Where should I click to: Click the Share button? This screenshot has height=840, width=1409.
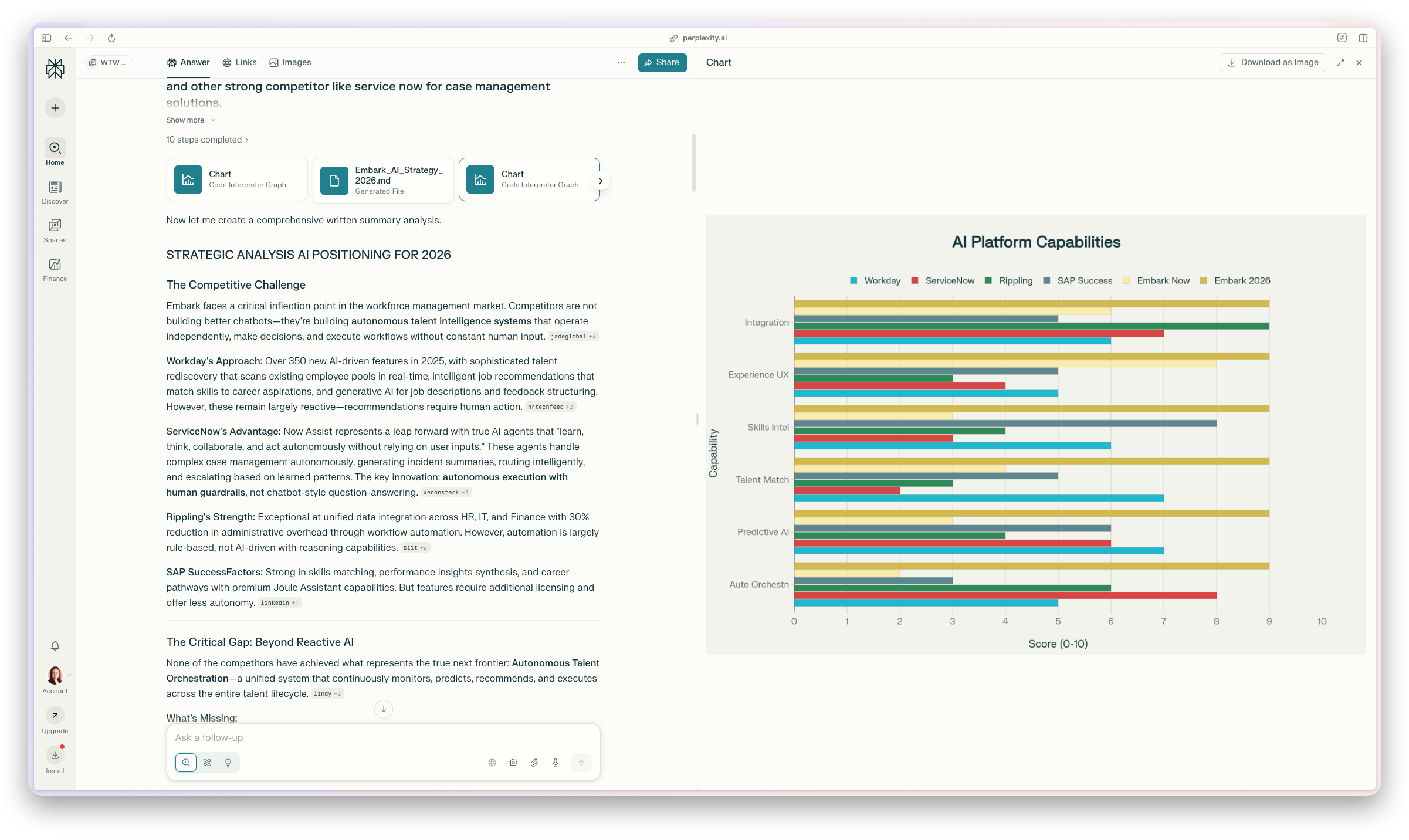coord(662,62)
